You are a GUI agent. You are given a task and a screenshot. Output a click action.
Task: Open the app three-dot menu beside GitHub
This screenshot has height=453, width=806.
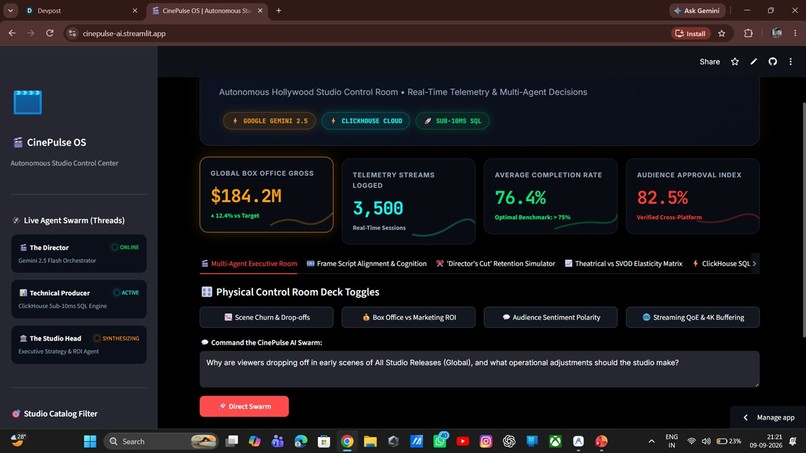tap(791, 62)
